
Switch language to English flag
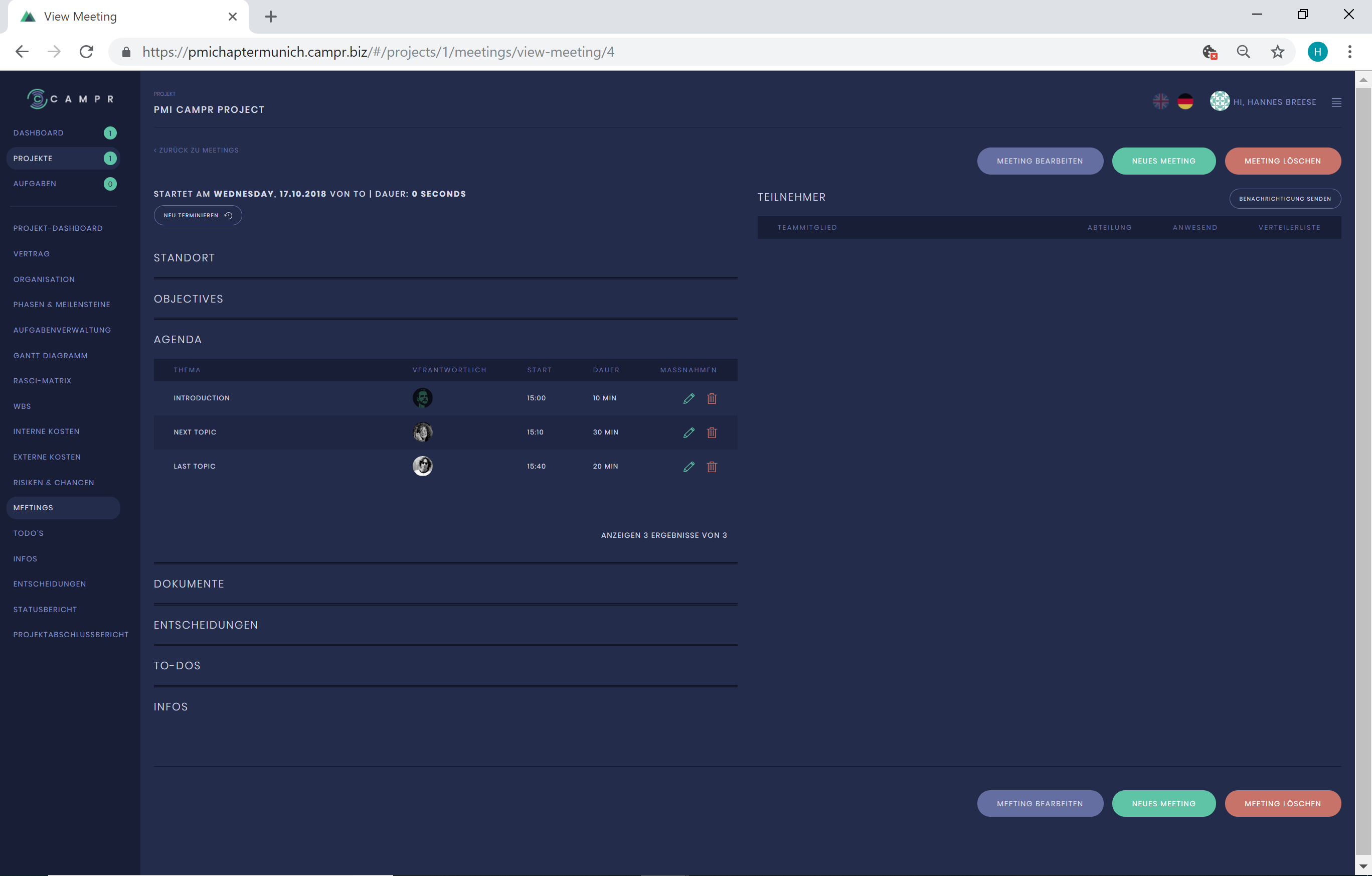click(1160, 101)
